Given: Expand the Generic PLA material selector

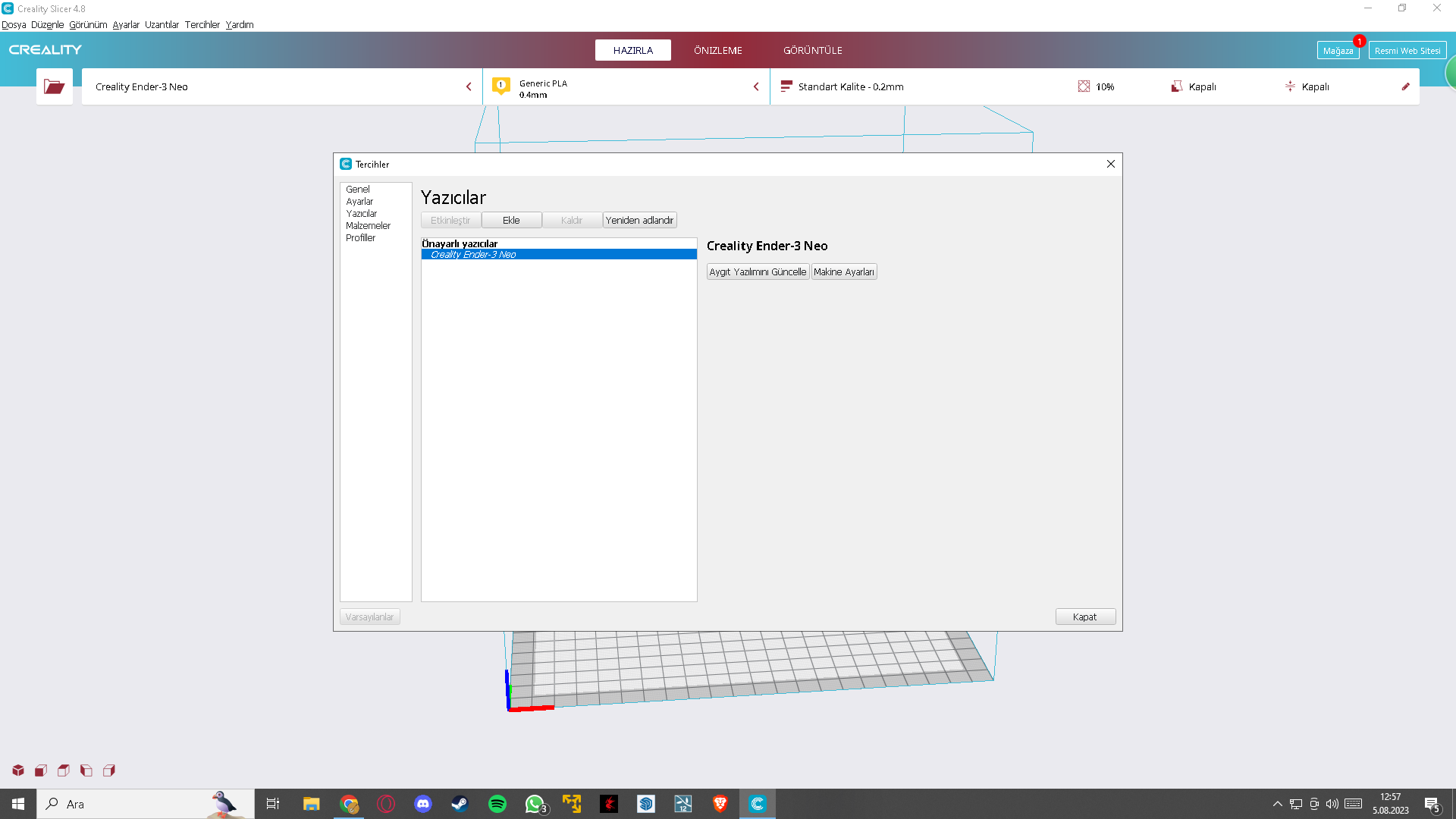Looking at the screenshot, I should tap(626, 86).
